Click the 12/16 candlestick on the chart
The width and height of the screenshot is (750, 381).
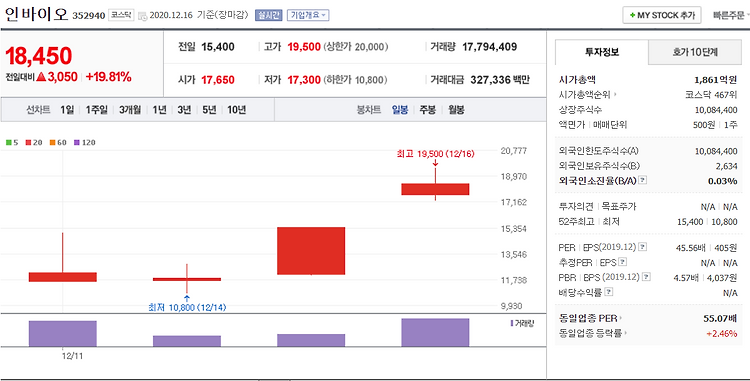tap(435, 189)
